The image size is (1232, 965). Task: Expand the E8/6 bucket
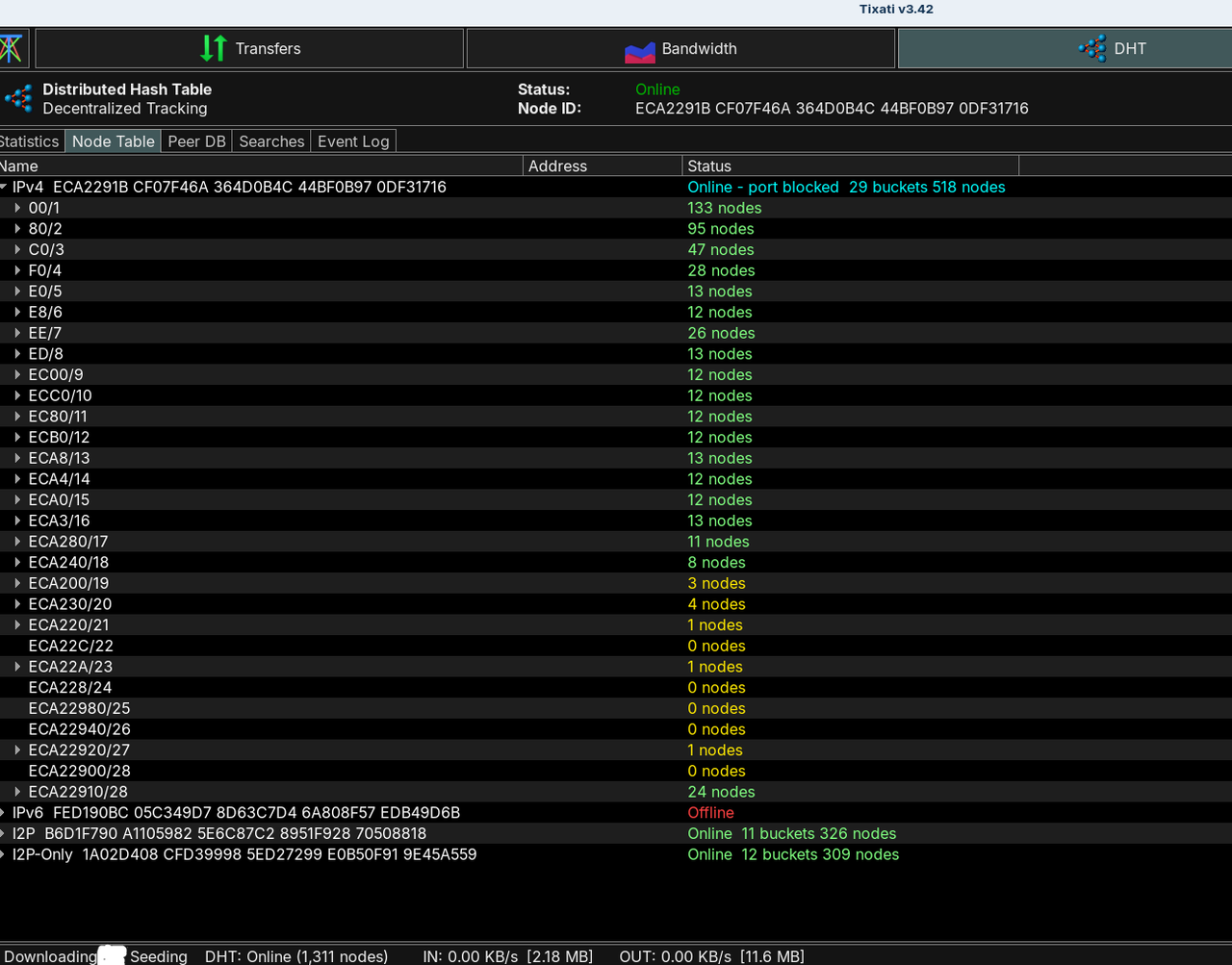17,312
